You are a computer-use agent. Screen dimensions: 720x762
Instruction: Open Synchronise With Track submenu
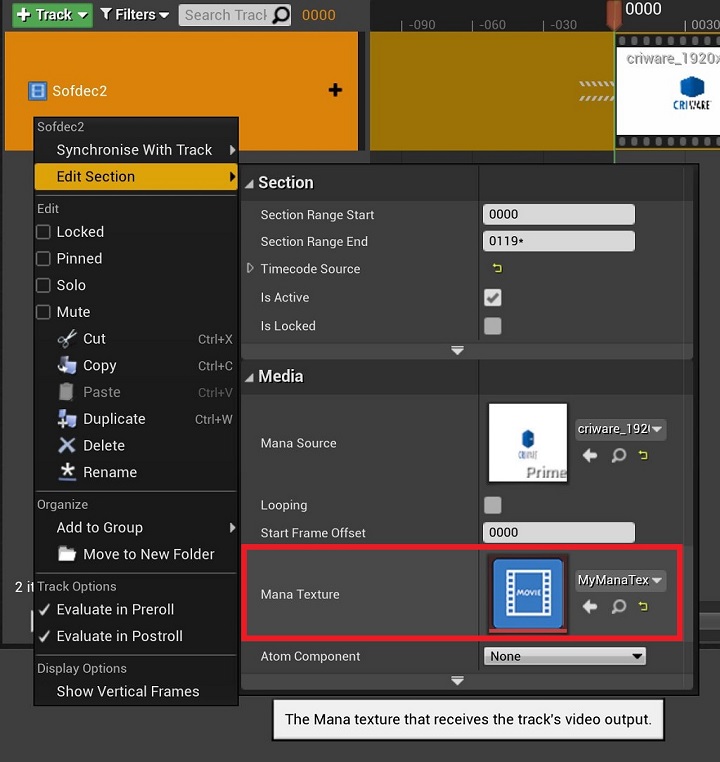click(134, 150)
